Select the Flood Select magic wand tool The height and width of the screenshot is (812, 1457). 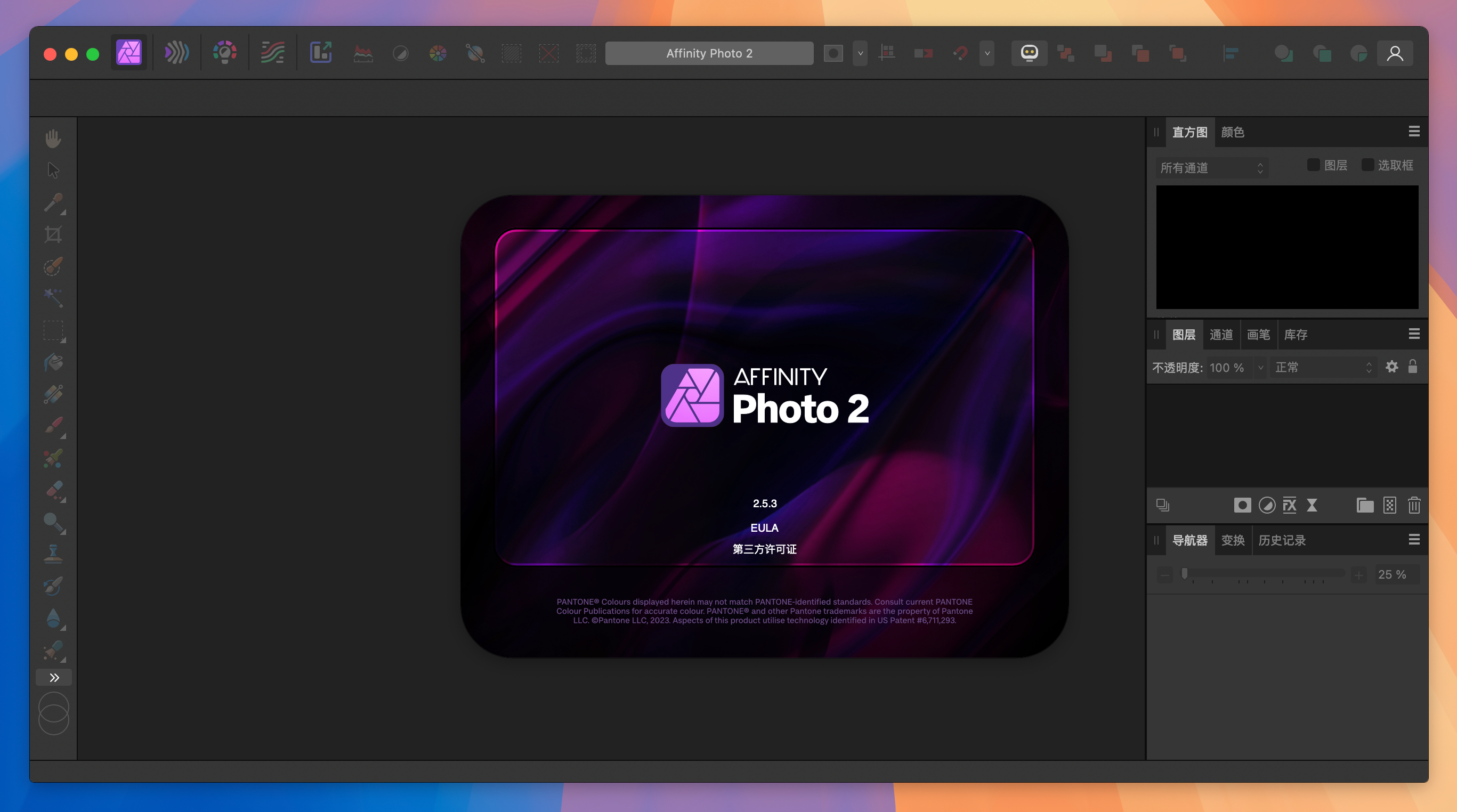[x=53, y=298]
